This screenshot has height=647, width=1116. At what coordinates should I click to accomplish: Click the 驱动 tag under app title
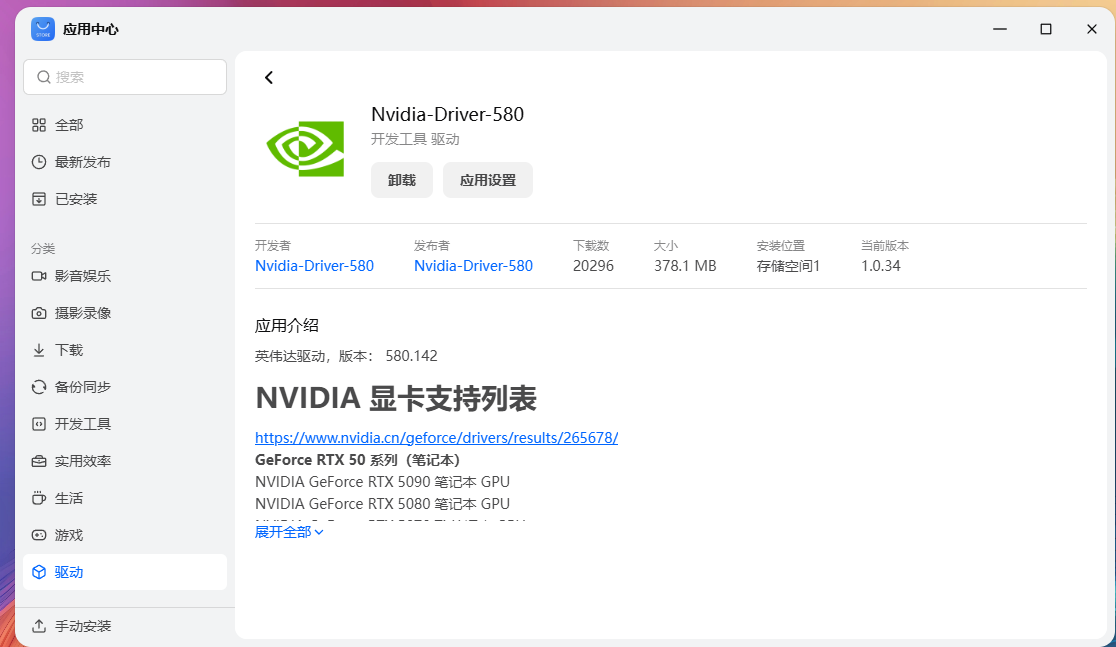click(x=445, y=140)
